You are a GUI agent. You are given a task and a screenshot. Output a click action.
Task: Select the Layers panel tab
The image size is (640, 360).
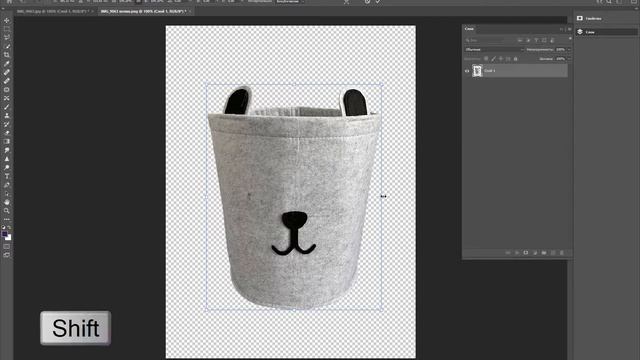[469, 29]
